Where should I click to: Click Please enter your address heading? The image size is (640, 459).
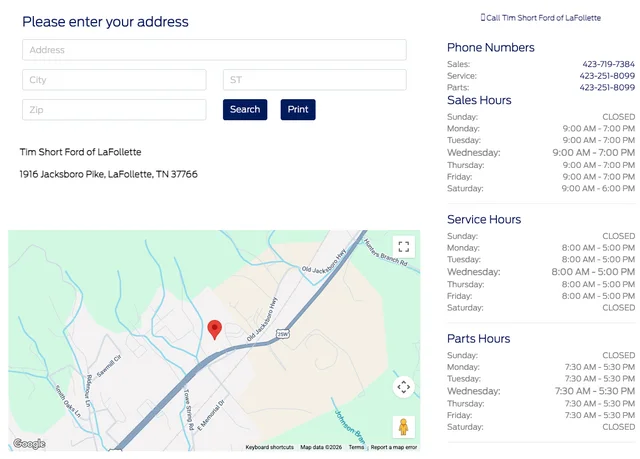click(105, 22)
